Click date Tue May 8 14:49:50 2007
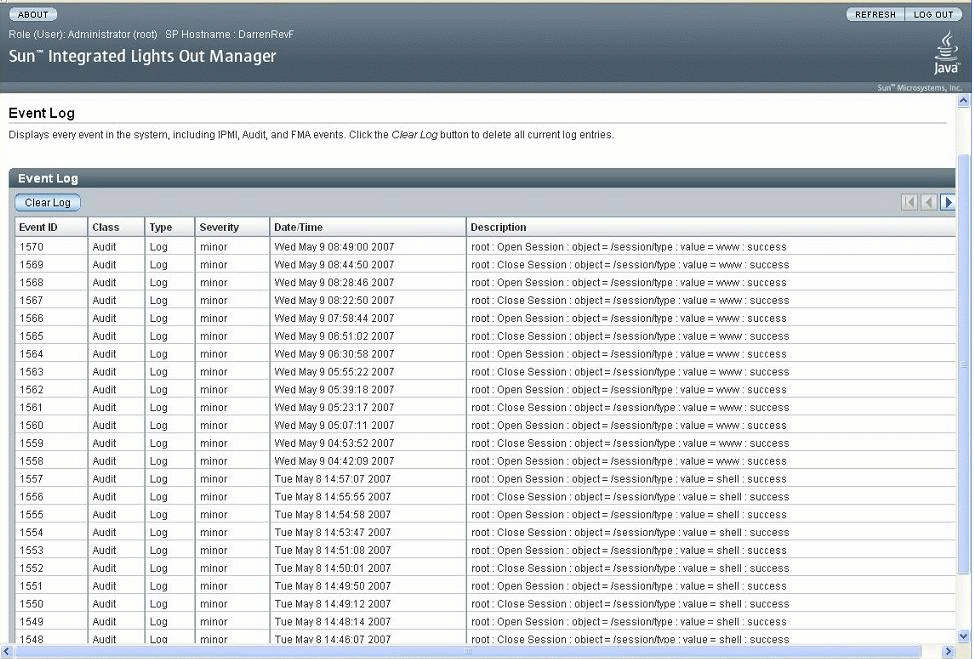Viewport: 974px width, 659px height. pyautogui.click(x=333, y=586)
